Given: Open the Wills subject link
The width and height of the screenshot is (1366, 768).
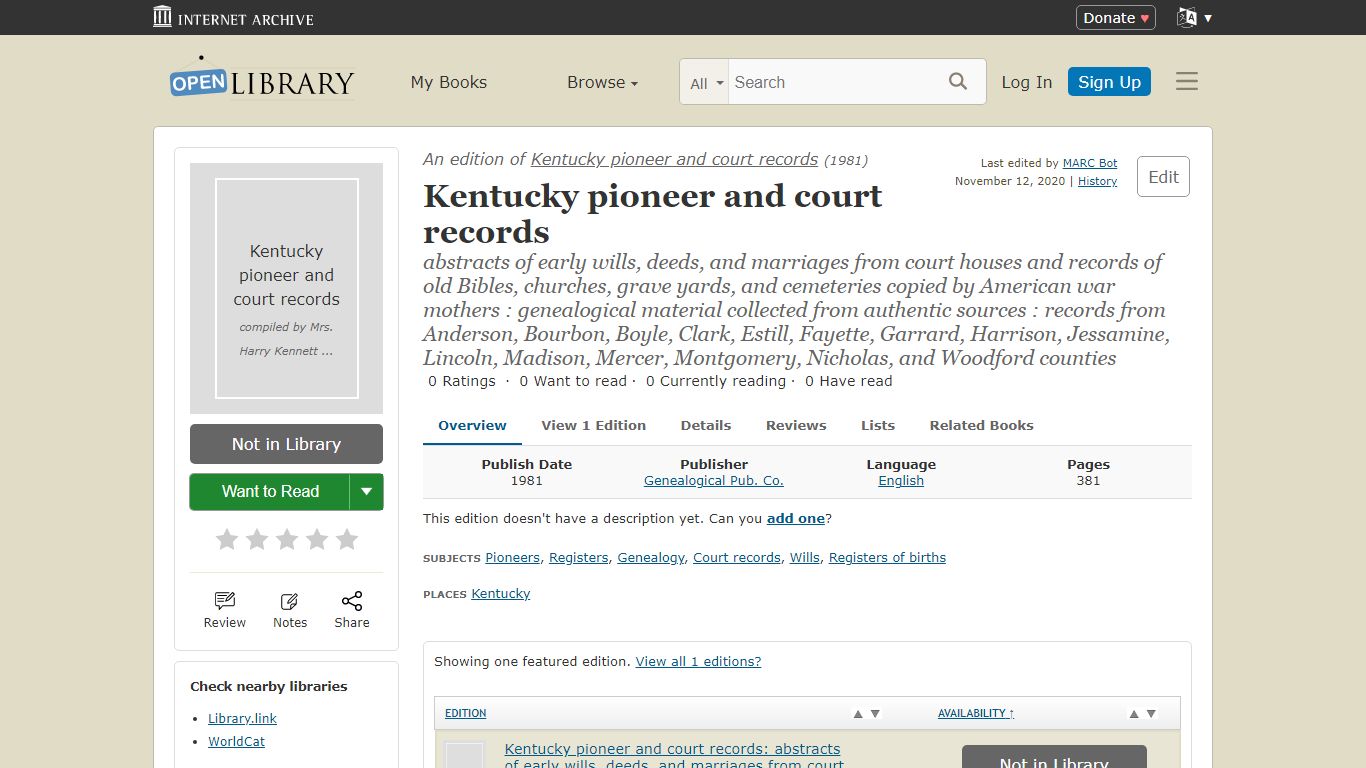Looking at the screenshot, I should [804, 558].
